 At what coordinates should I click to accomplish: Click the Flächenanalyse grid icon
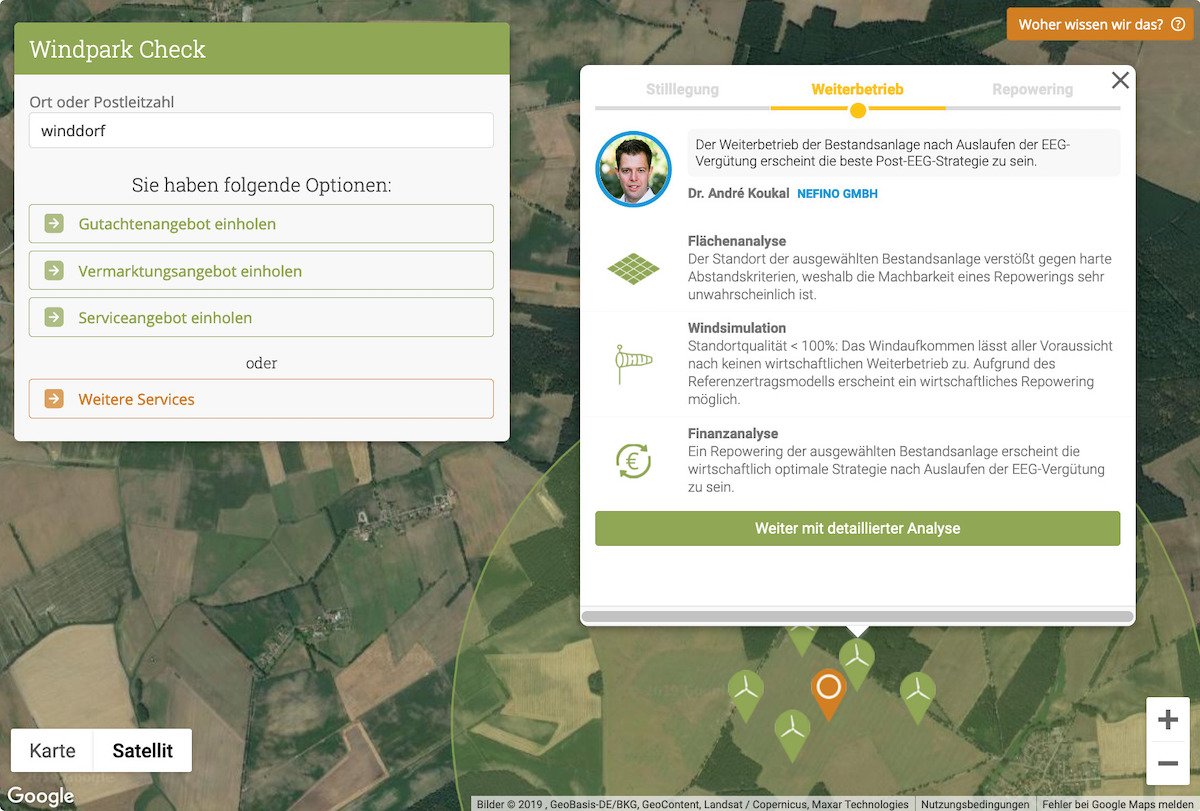coord(634,268)
